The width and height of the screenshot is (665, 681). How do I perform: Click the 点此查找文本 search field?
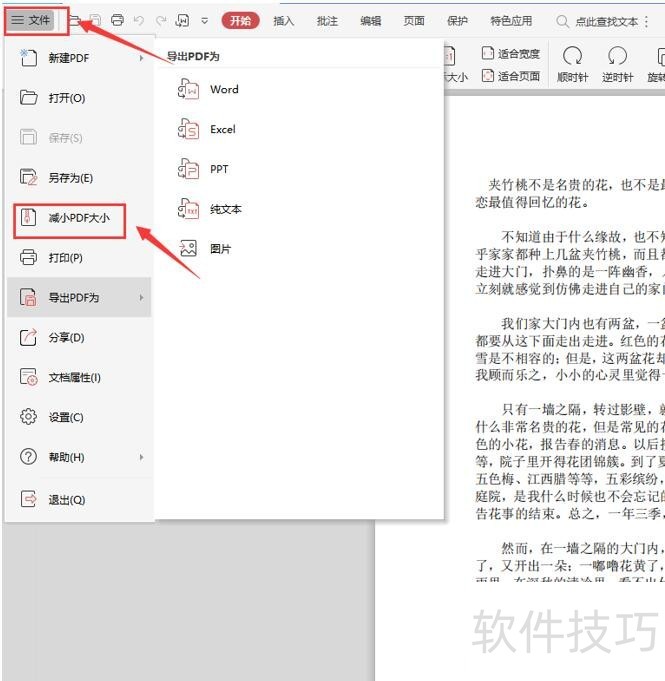click(597, 21)
